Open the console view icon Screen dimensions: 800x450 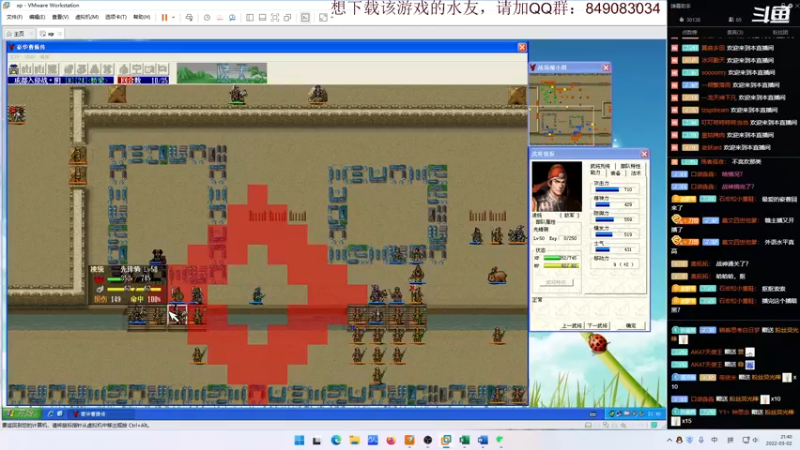[305, 17]
